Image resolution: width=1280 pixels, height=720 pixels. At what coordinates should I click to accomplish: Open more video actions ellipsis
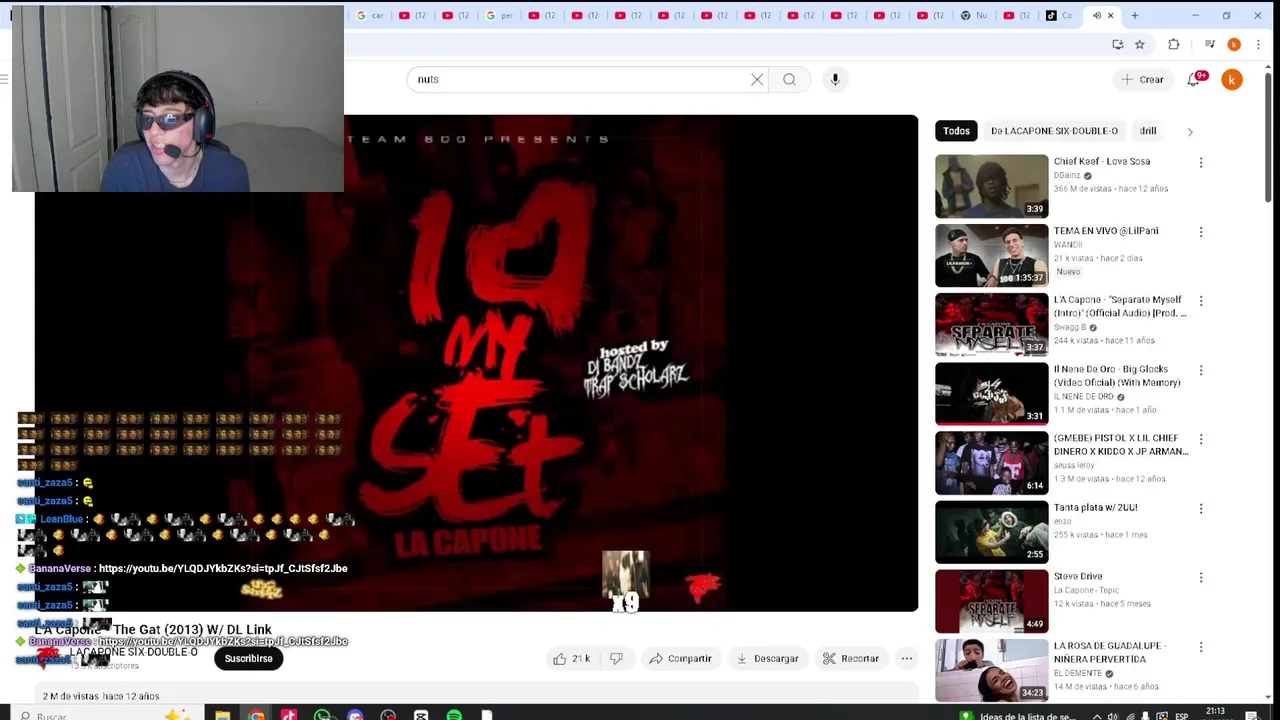tap(906, 659)
